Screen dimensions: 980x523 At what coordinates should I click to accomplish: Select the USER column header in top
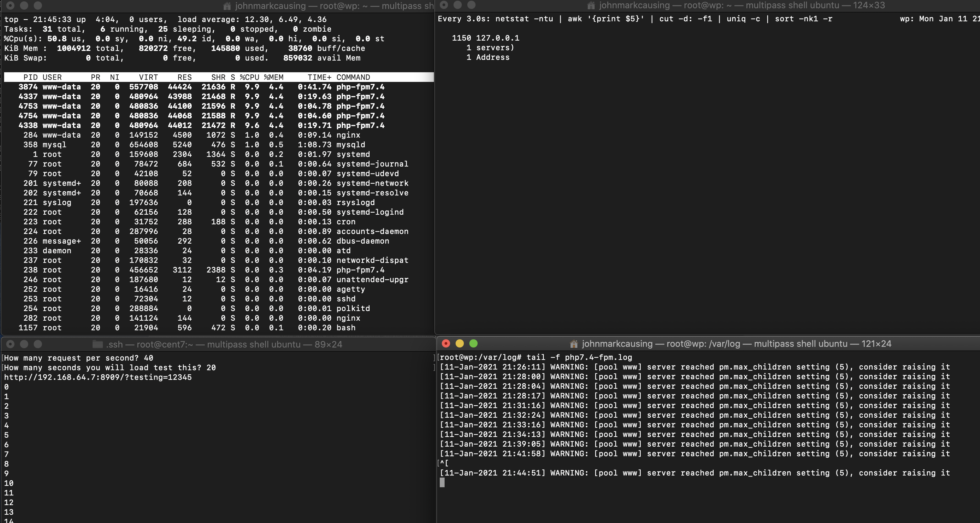pos(52,77)
